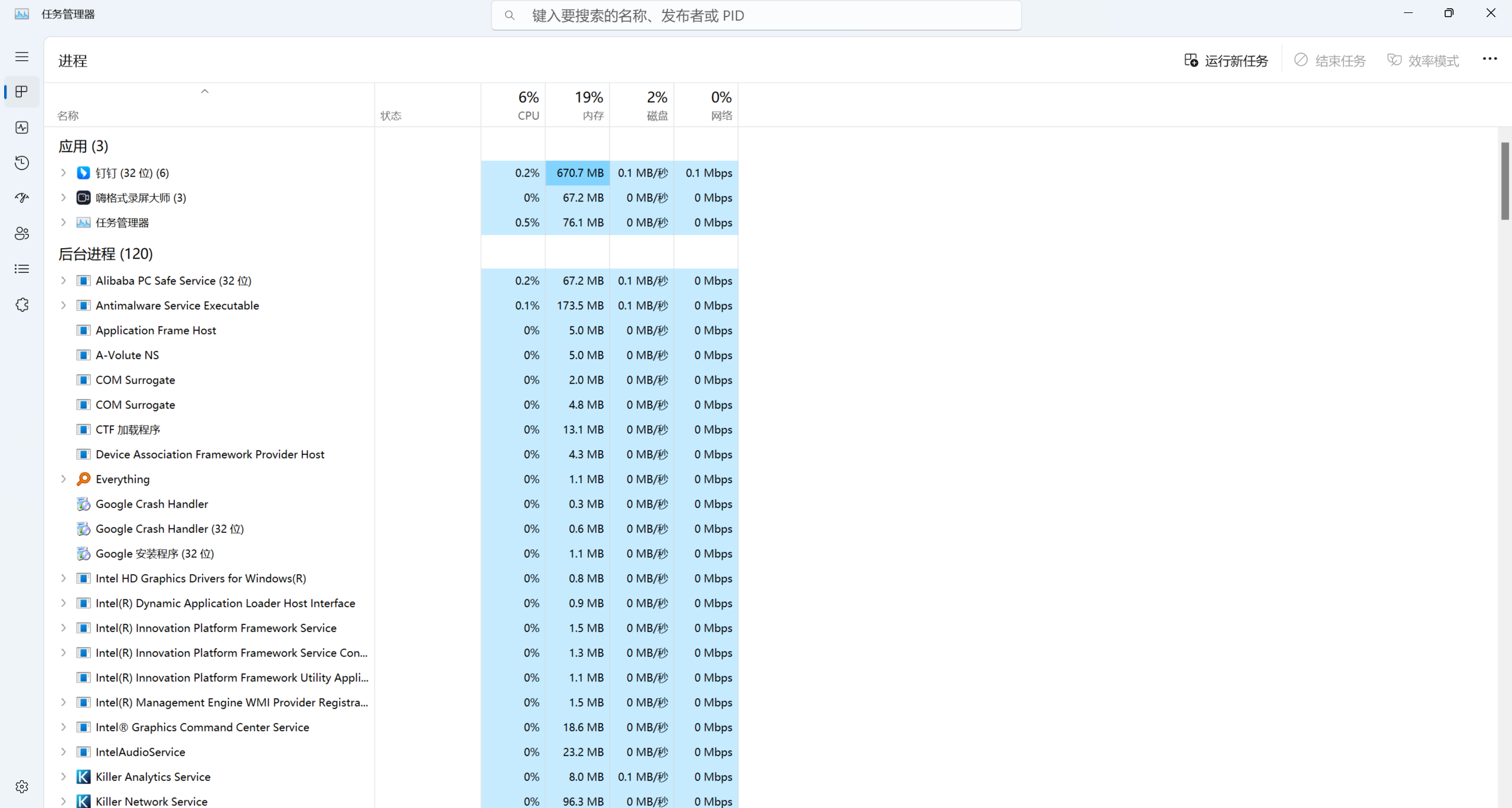
Task: Expand the 嗨格式录屏大师 process group
Action: (63, 198)
